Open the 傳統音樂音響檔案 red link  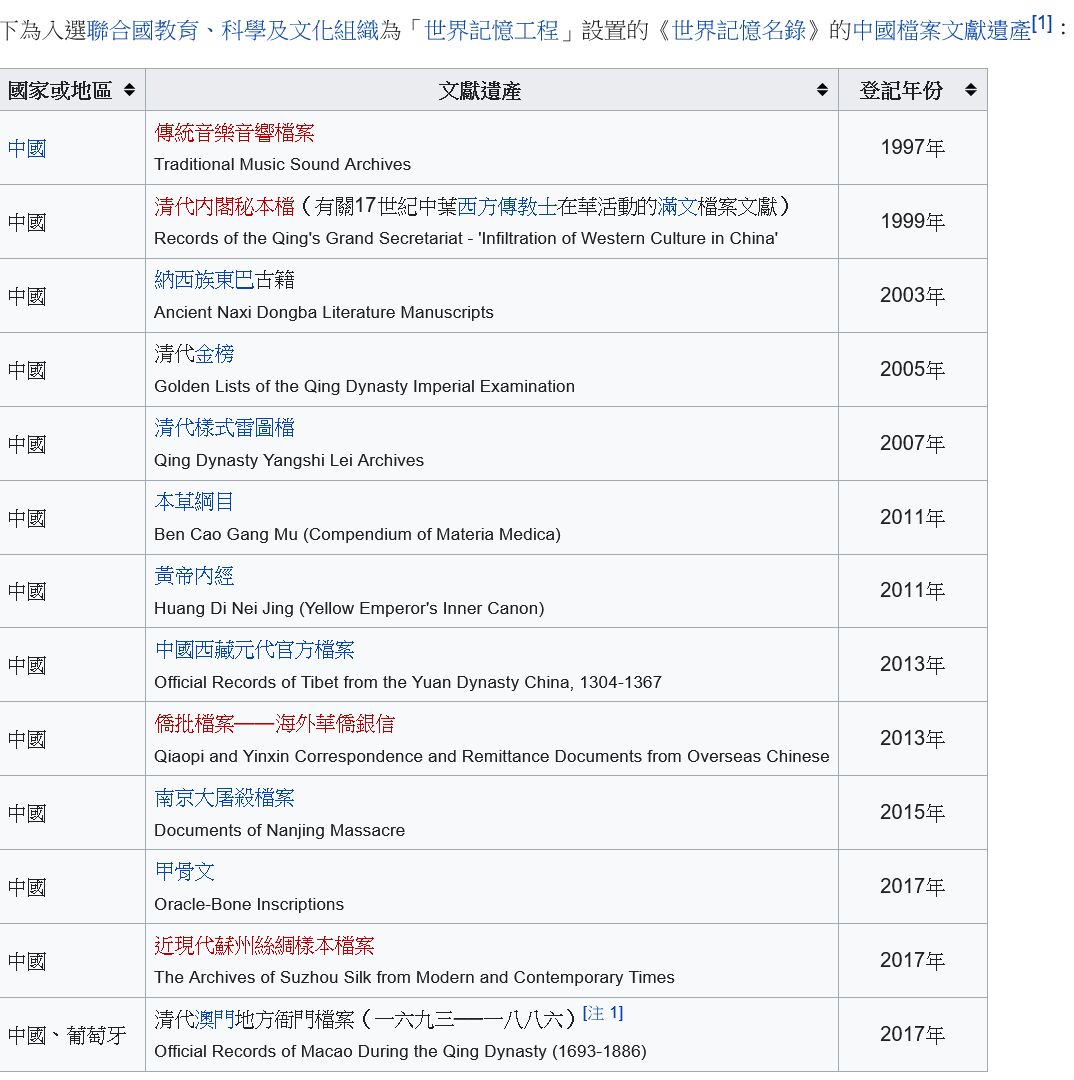point(234,132)
